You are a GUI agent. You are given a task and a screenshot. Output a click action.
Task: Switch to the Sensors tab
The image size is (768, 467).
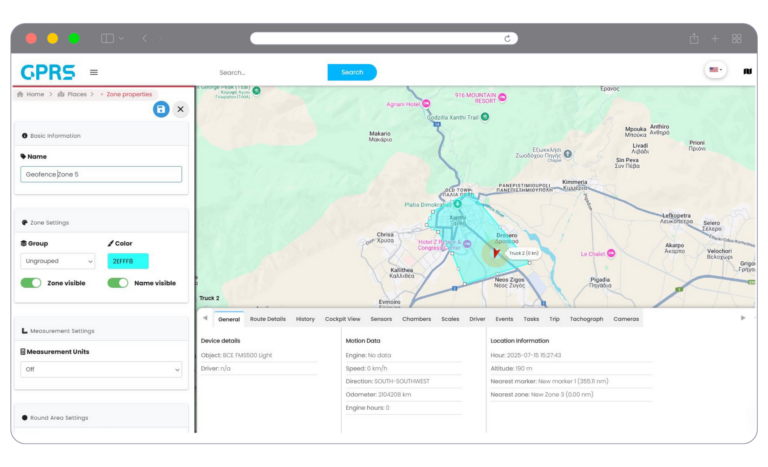[x=381, y=319]
